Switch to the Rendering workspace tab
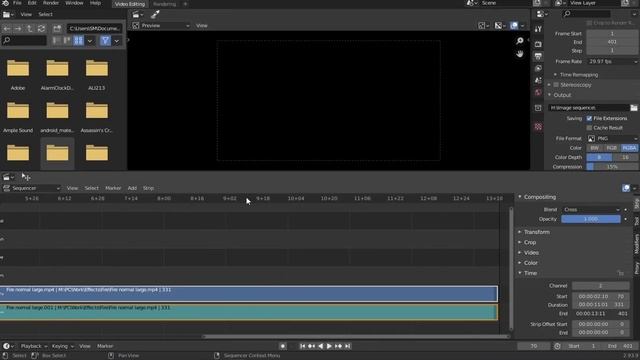Viewport: 640px width, 360px height. [x=164, y=4]
